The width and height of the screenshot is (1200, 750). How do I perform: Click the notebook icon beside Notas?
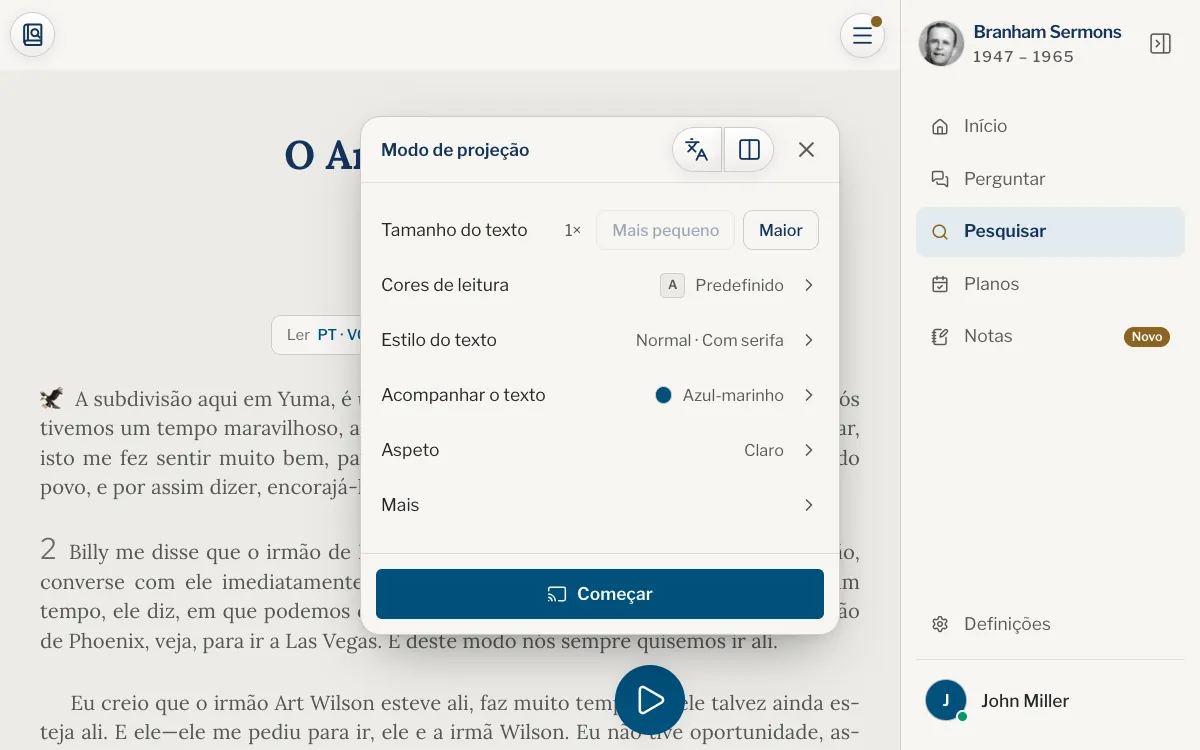coord(940,336)
